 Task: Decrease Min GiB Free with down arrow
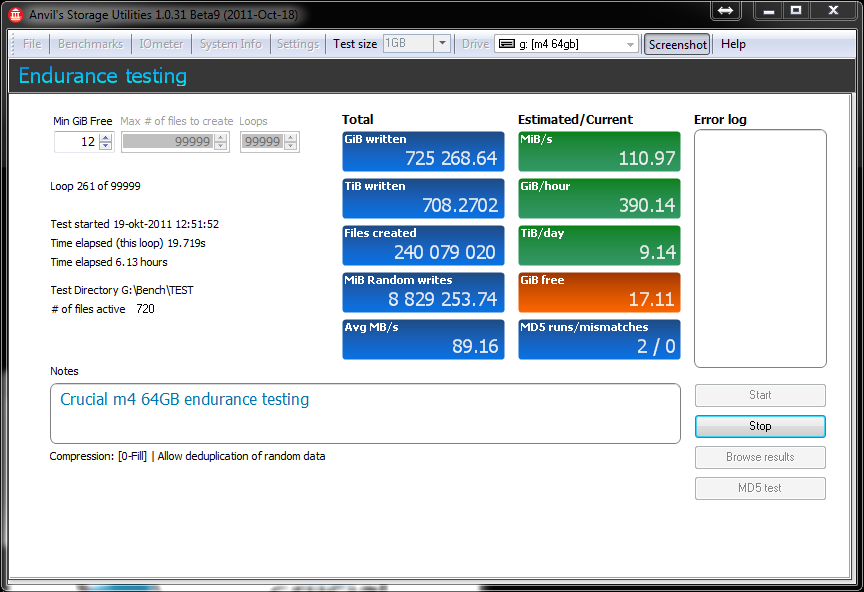click(106, 146)
